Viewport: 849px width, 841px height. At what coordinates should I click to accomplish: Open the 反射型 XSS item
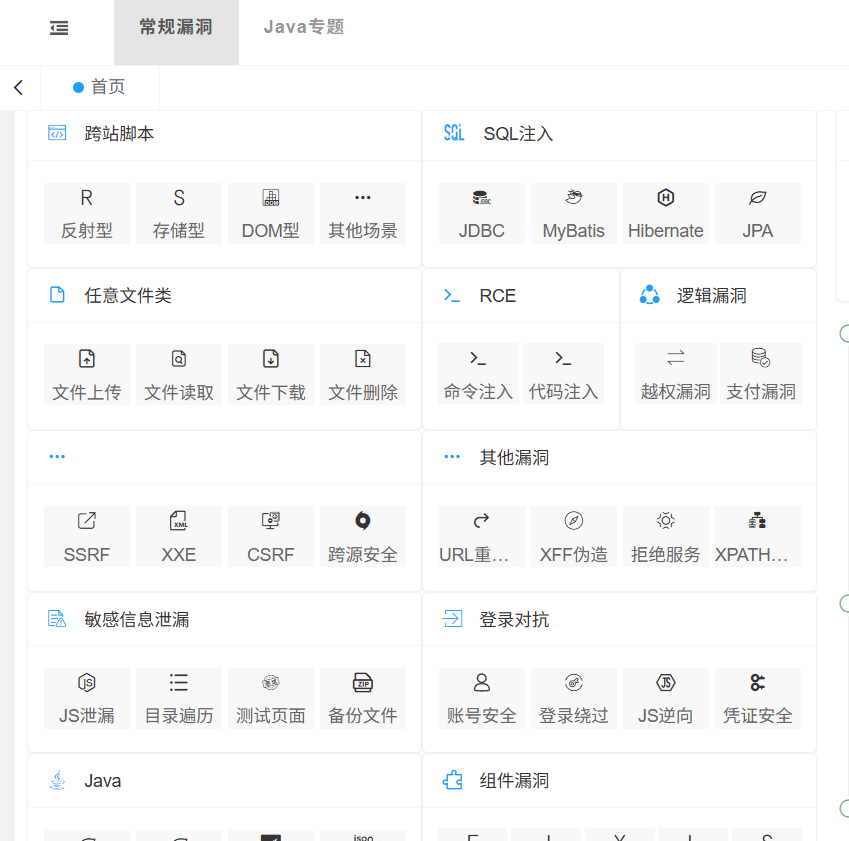pos(87,213)
